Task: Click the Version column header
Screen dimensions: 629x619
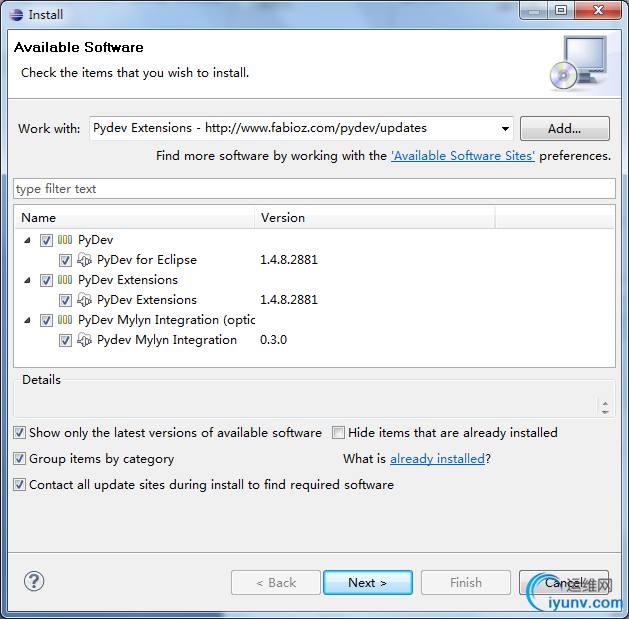Action: [374, 217]
